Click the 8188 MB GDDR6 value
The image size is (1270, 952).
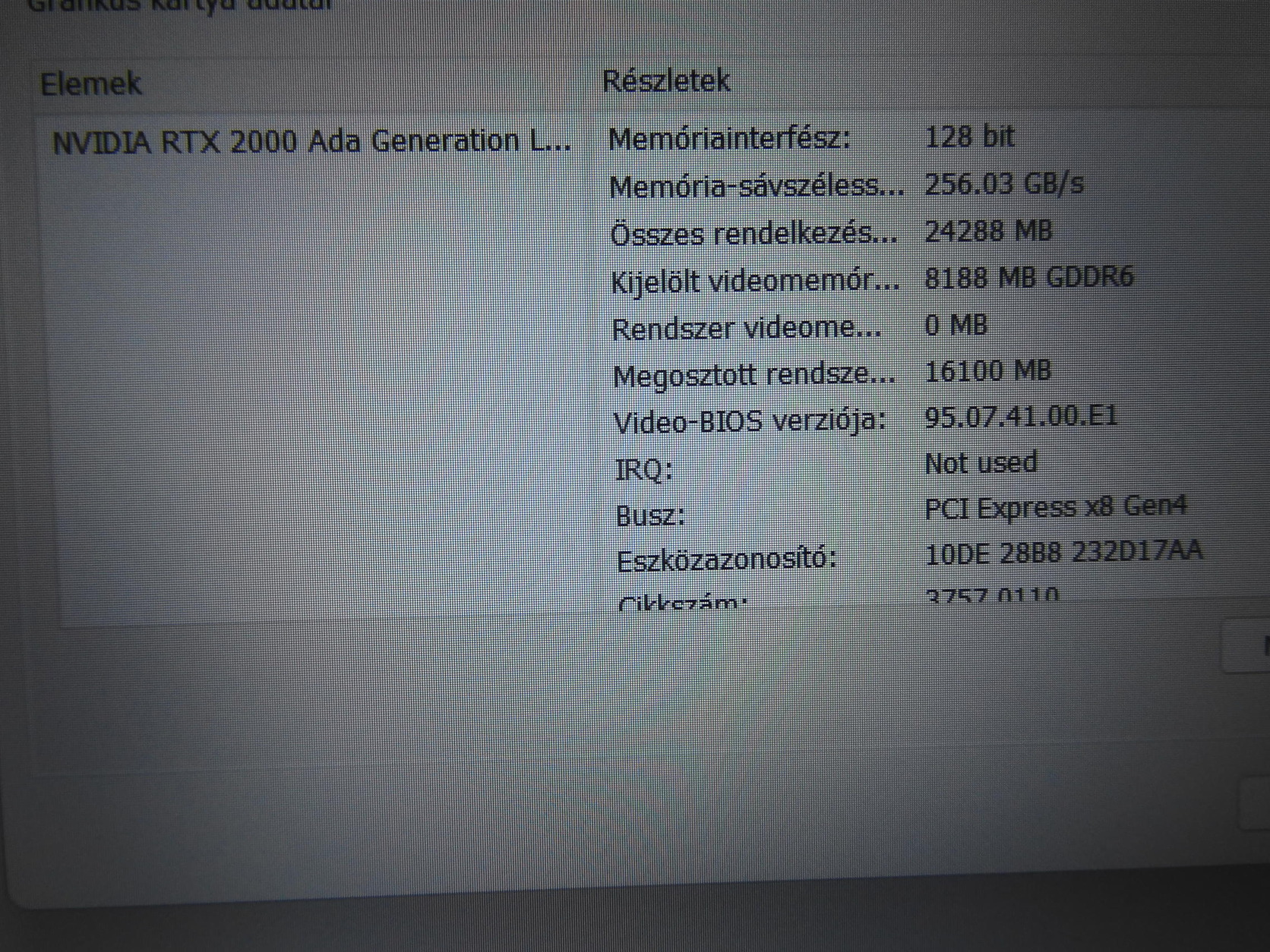tap(1028, 277)
